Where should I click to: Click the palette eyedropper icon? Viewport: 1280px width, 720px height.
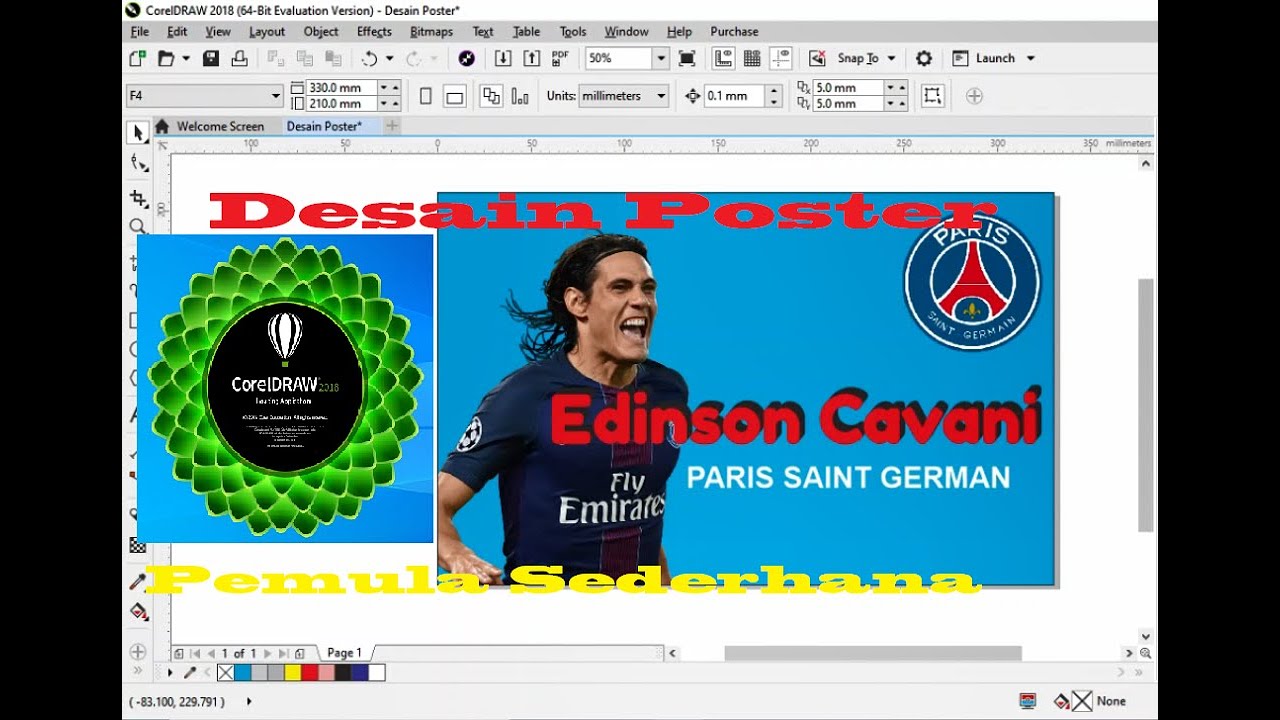pos(190,673)
